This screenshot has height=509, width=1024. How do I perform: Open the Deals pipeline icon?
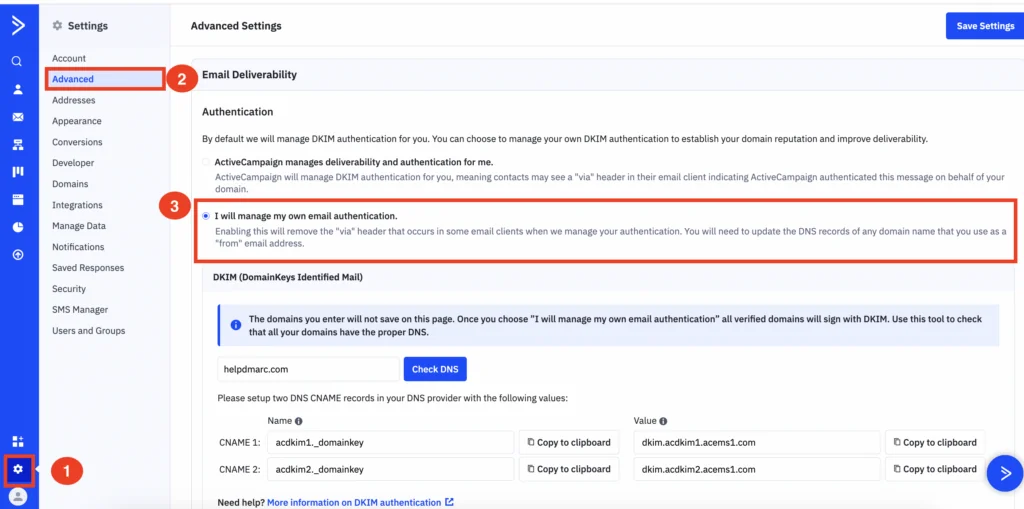pos(18,172)
